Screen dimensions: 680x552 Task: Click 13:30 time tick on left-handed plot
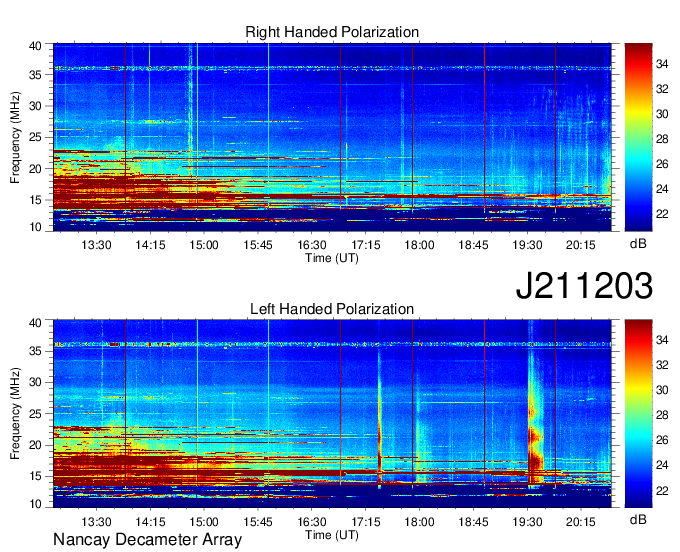[96, 522]
